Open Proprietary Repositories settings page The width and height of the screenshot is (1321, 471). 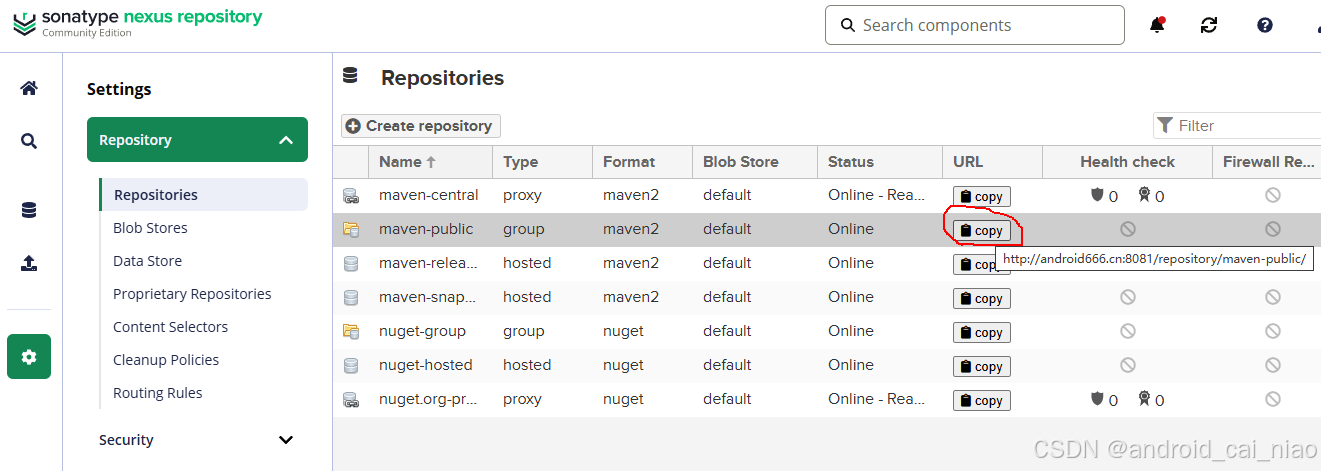point(192,294)
